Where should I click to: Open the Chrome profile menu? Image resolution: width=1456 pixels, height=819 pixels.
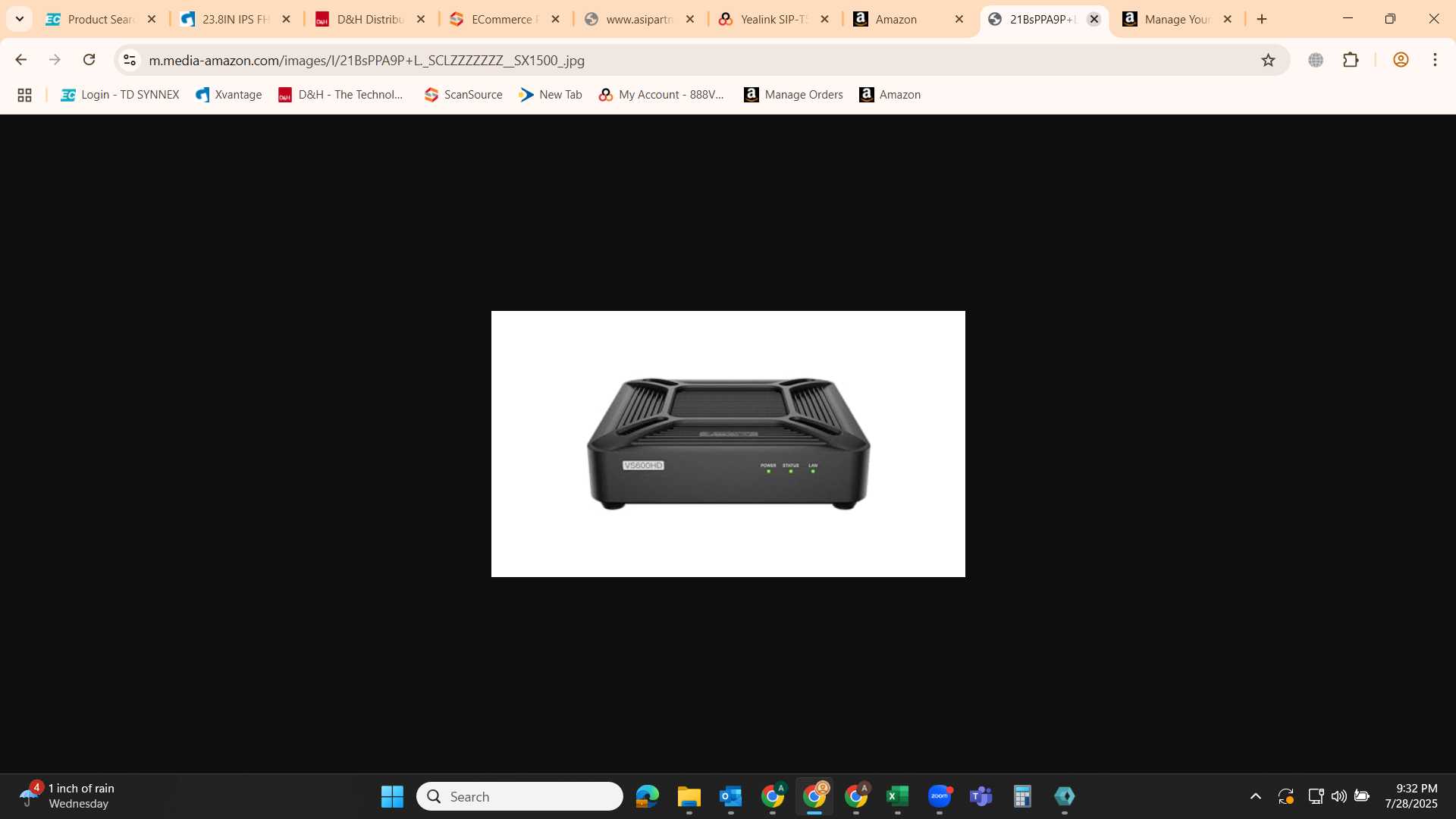pyautogui.click(x=1401, y=60)
